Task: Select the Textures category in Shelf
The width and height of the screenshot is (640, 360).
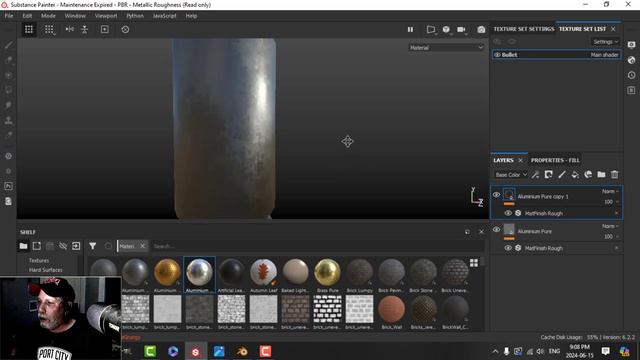Action: coord(39,260)
